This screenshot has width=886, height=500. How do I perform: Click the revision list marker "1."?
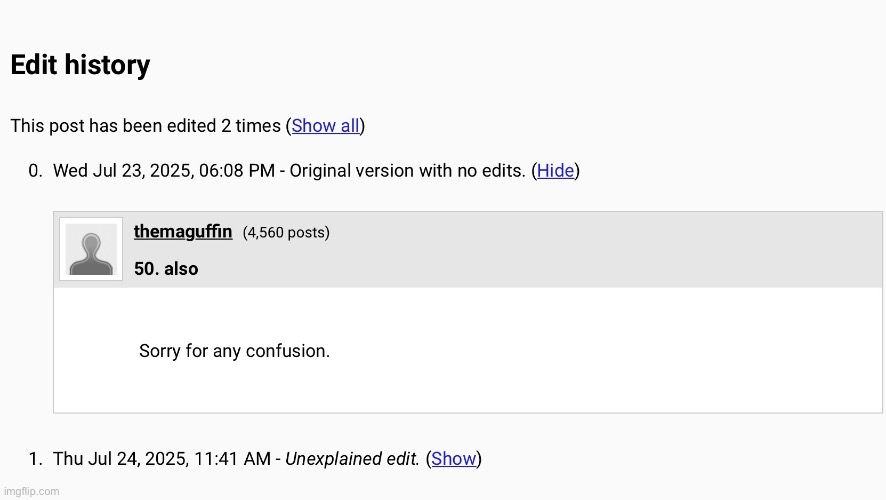tap(36, 459)
